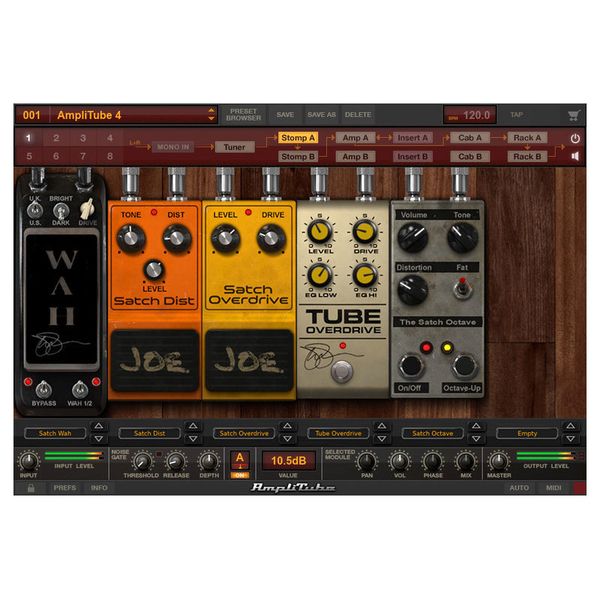The width and height of the screenshot is (600, 600).
Task: Click the noise gate THRESHOLD knob
Action: click(142, 461)
